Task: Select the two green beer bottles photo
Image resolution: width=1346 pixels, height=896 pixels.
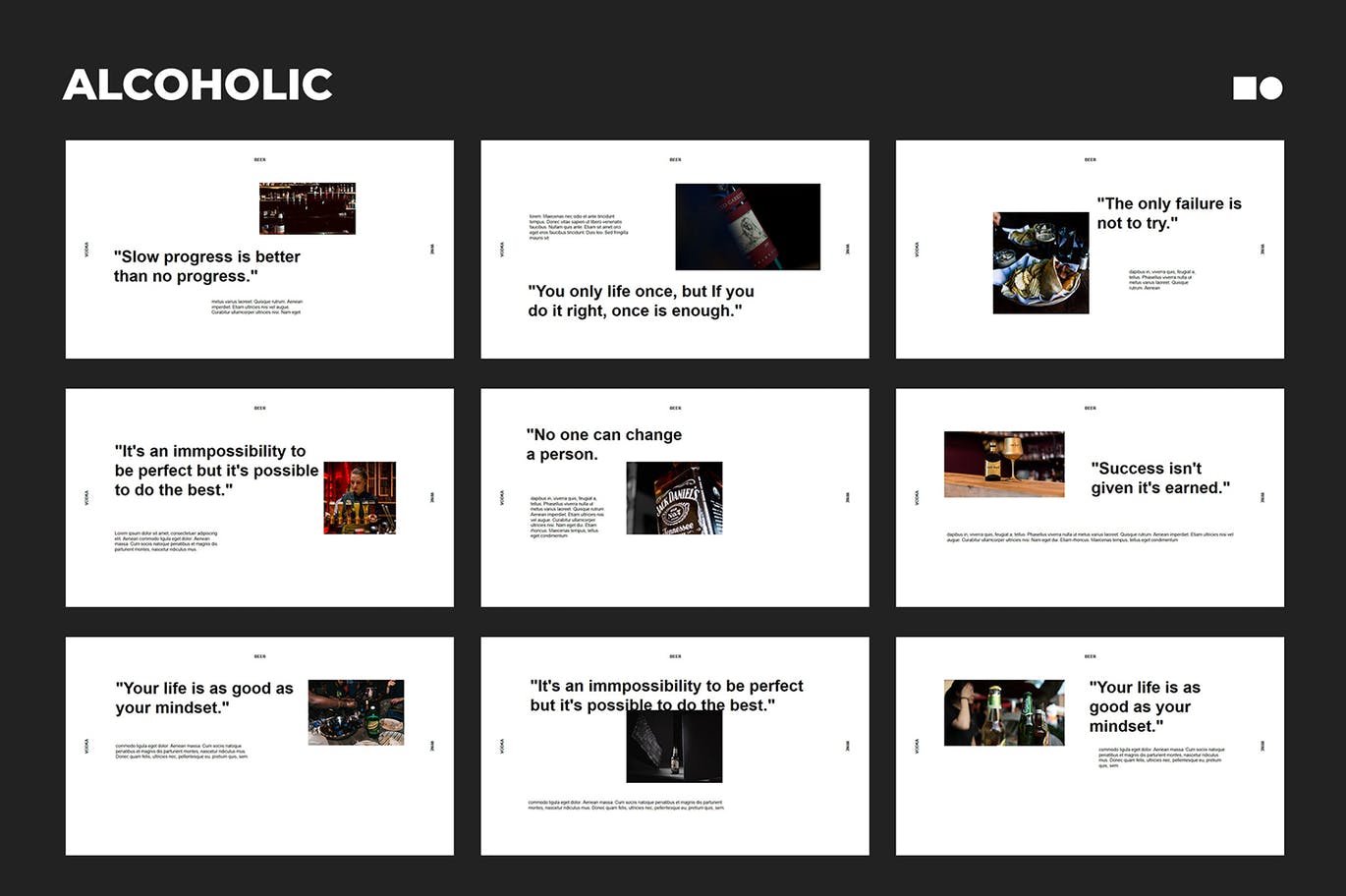Action: pos(1003,712)
